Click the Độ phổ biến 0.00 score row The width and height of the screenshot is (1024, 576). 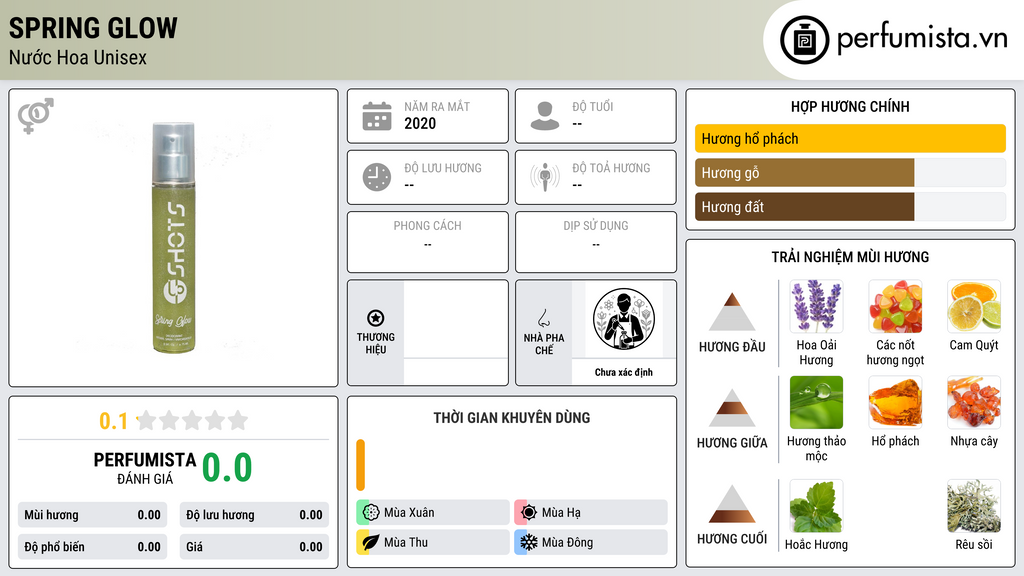point(92,547)
